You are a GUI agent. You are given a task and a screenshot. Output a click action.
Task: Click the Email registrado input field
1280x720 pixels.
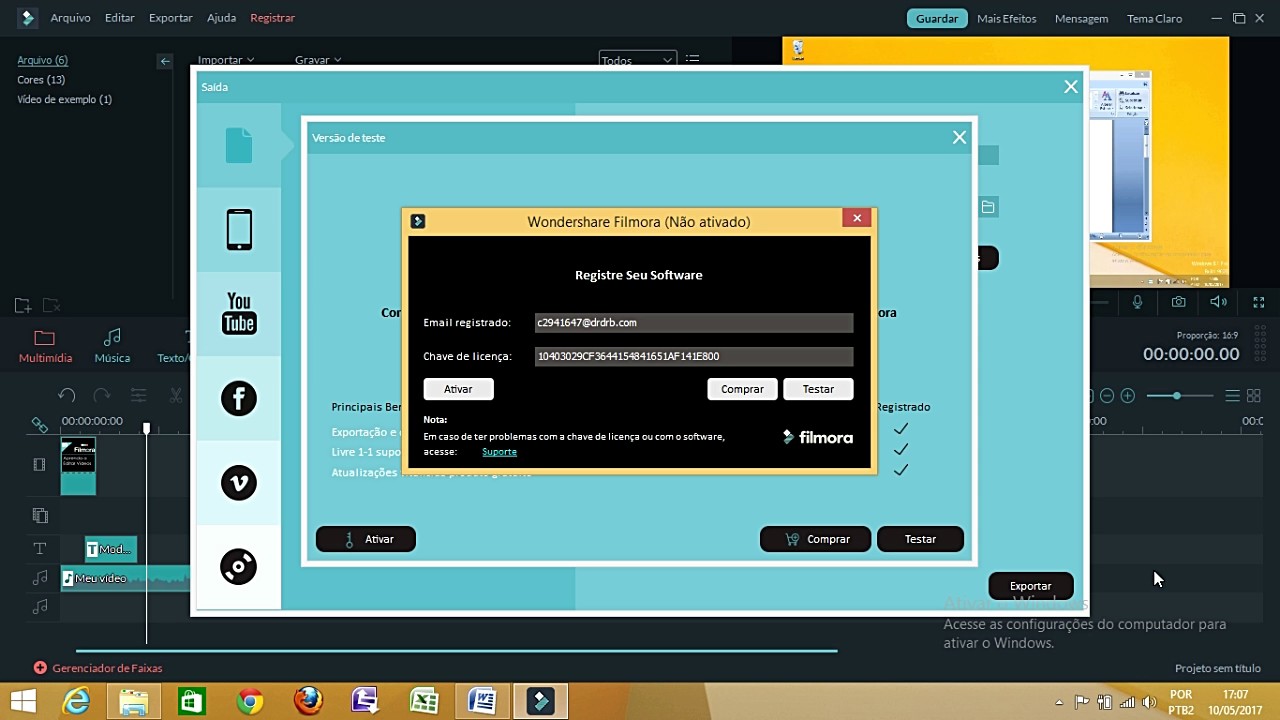tap(694, 322)
